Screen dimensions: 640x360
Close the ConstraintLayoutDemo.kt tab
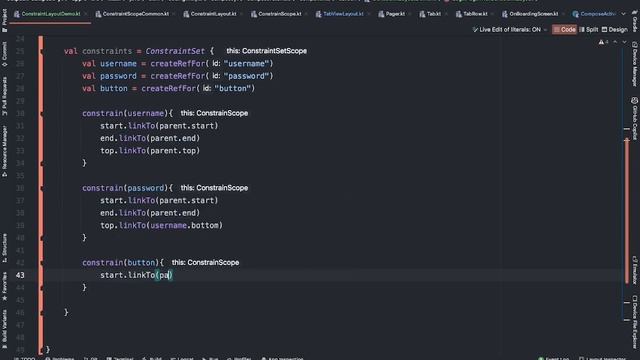(x=86, y=14)
